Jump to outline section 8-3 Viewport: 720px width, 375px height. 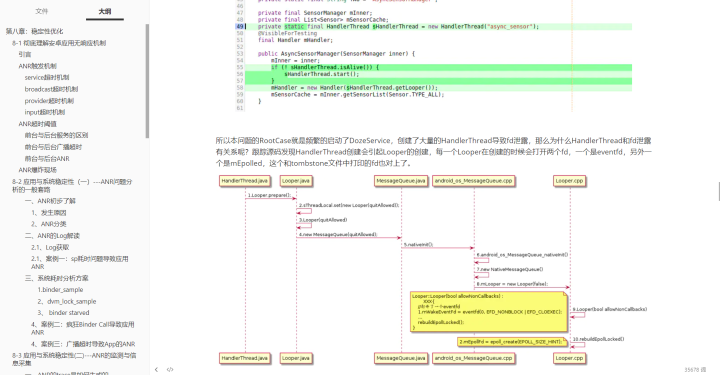click(x=74, y=359)
